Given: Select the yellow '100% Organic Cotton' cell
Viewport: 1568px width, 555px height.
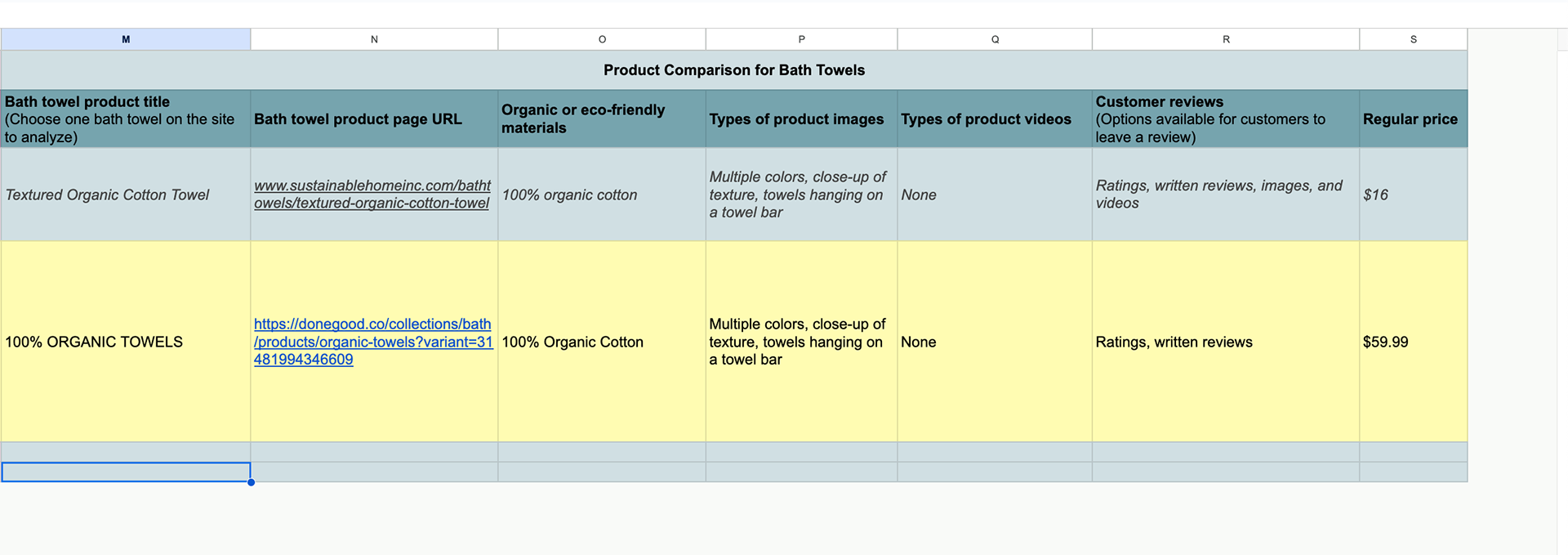Looking at the screenshot, I should (x=602, y=342).
